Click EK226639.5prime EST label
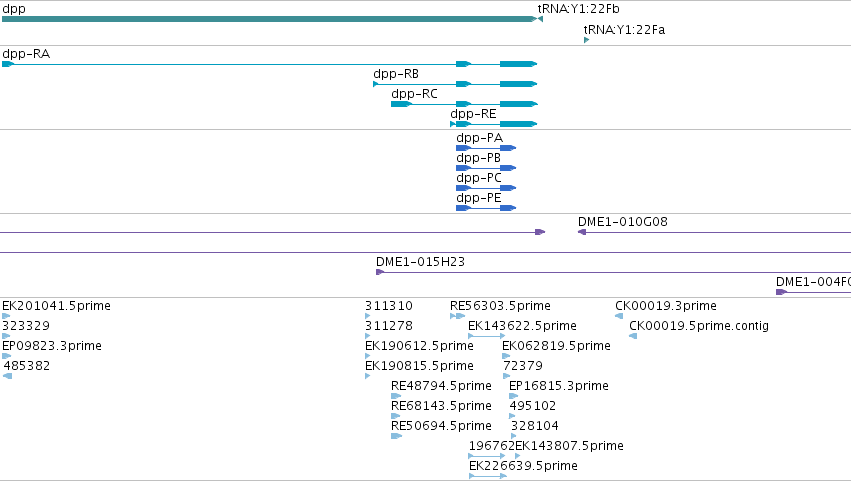 click(x=523, y=466)
